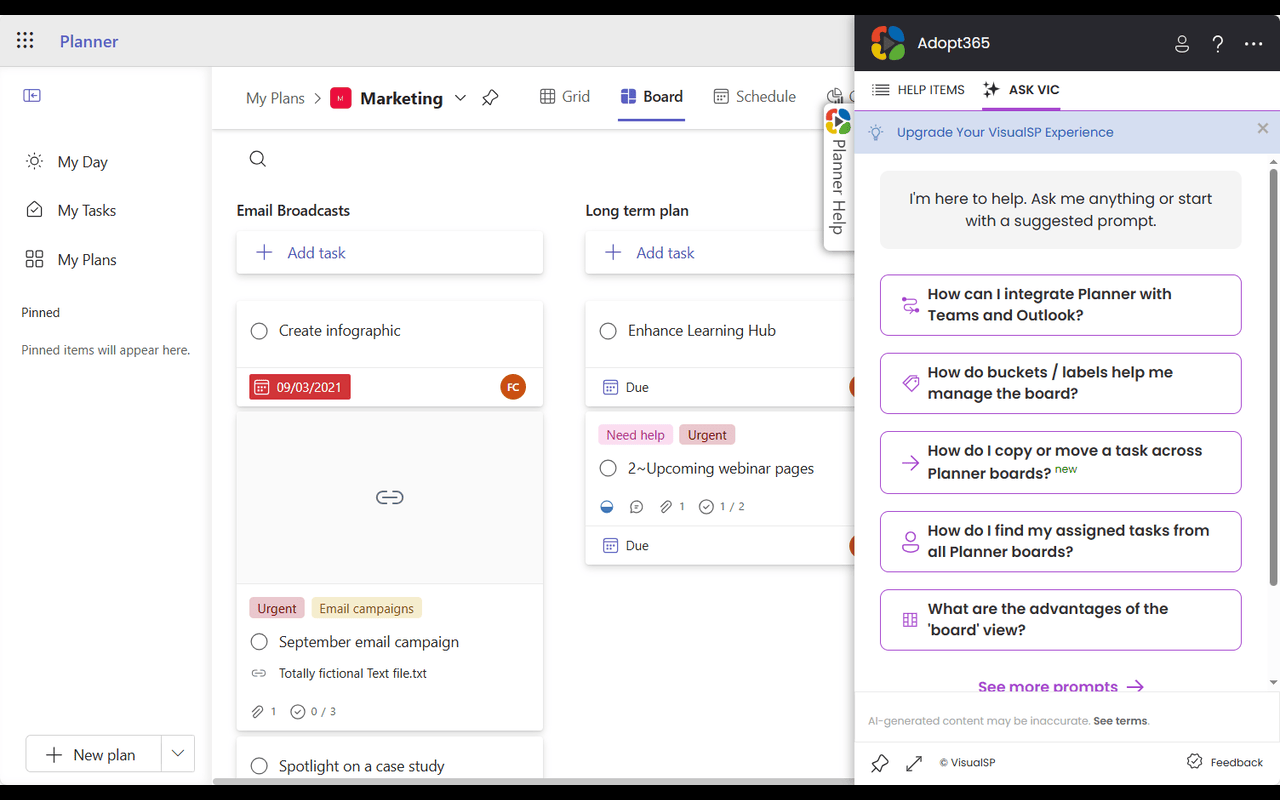This screenshot has width=1280, height=800.
Task: Go to My Day
Action: pos(69,162)
